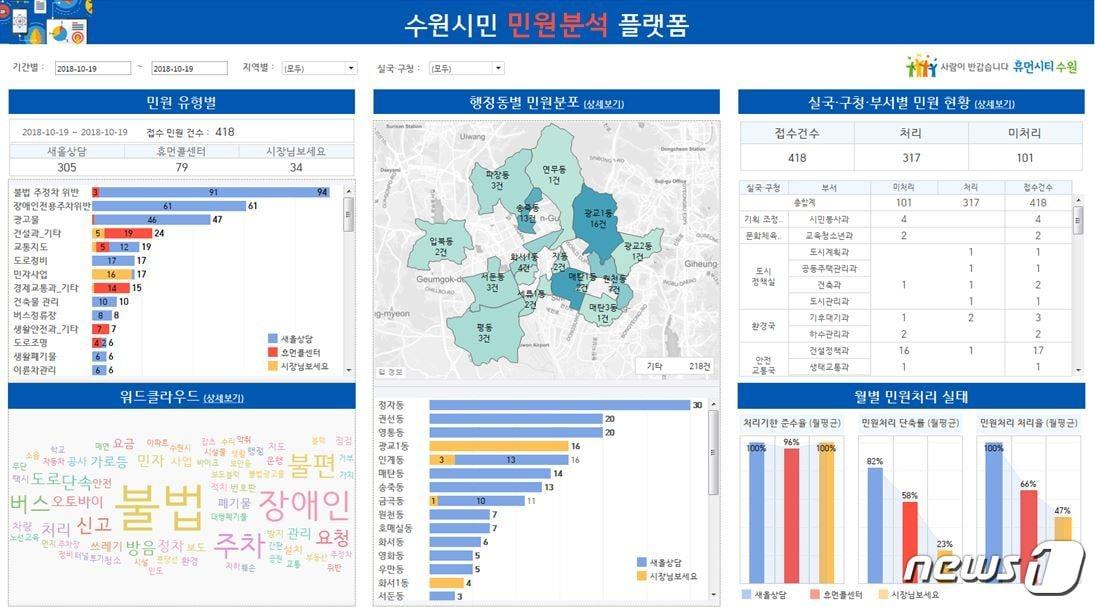
Task: Click the pie chart icon in the header banner
Action: point(59,33)
